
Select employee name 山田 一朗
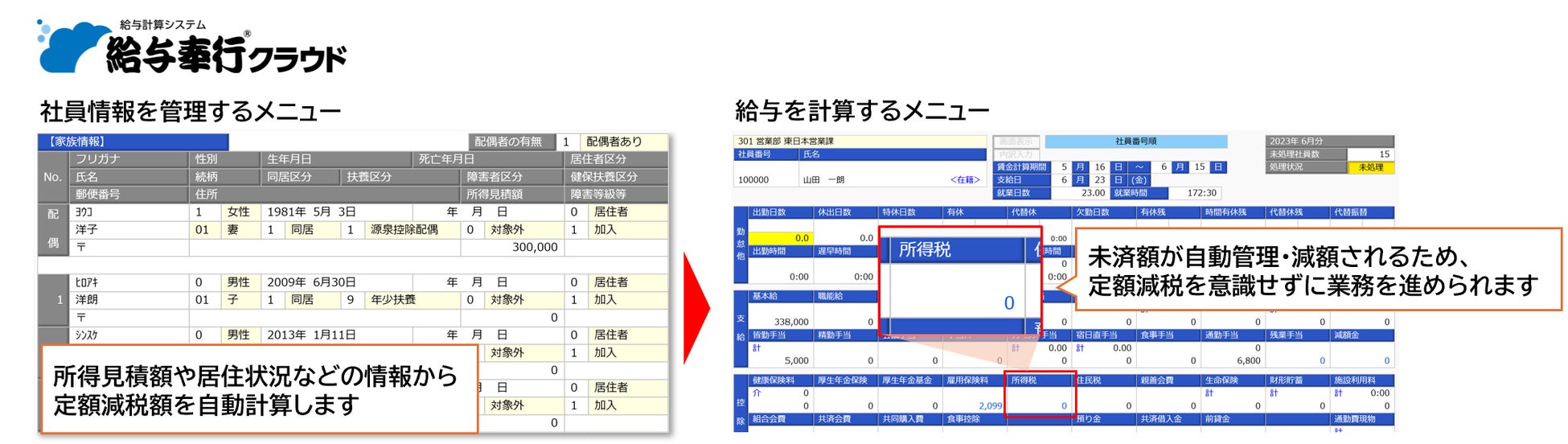[x=823, y=180]
